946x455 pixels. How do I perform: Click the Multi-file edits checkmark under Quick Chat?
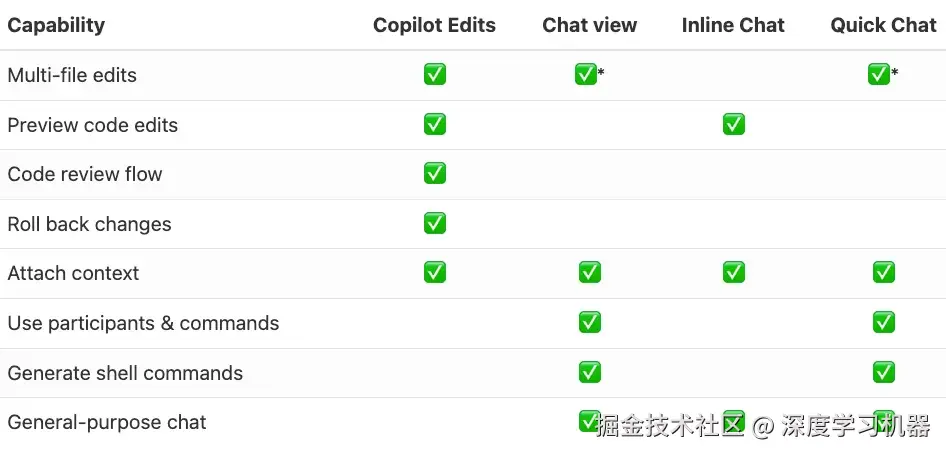click(878, 74)
